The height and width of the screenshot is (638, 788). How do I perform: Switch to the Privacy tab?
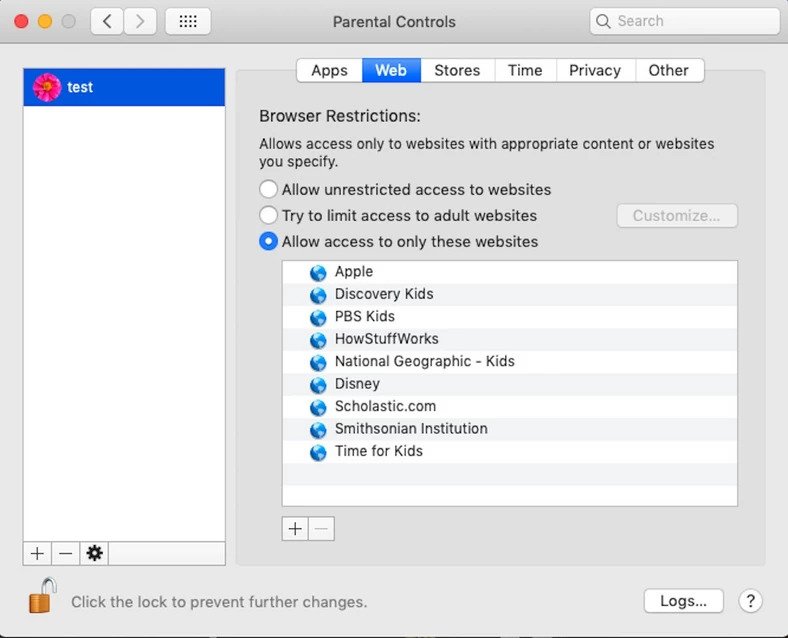(595, 70)
